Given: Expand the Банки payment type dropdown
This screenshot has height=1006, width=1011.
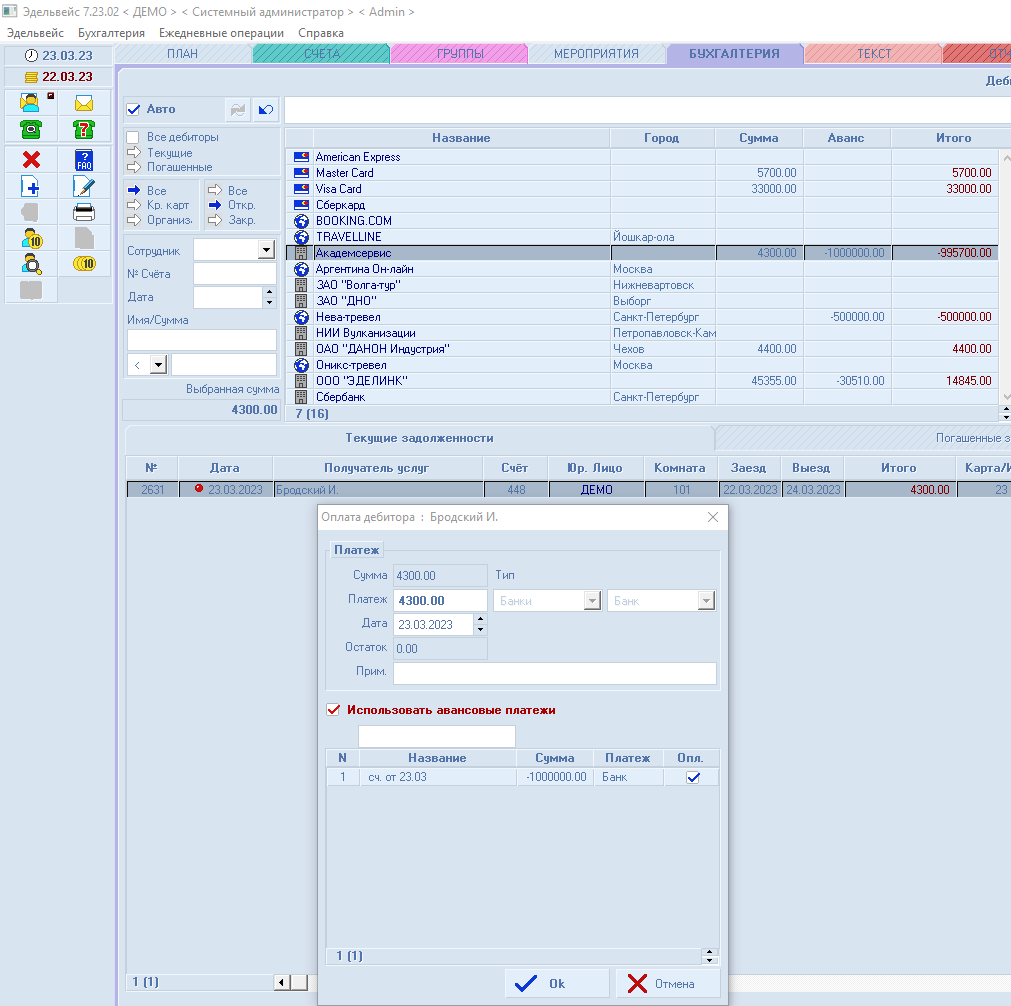Looking at the screenshot, I should pos(592,601).
